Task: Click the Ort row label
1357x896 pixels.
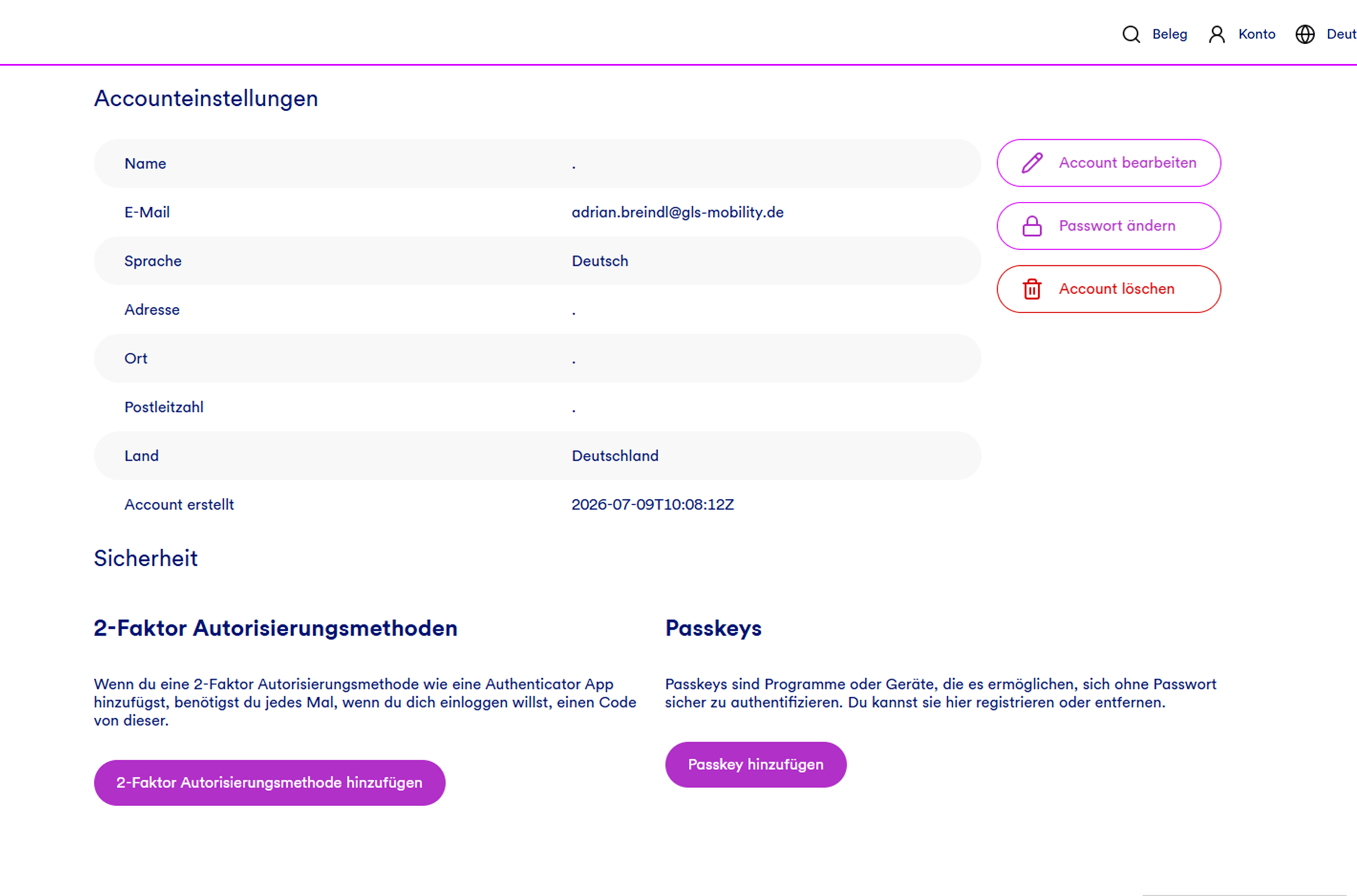Action: pyautogui.click(x=136, y=358)
